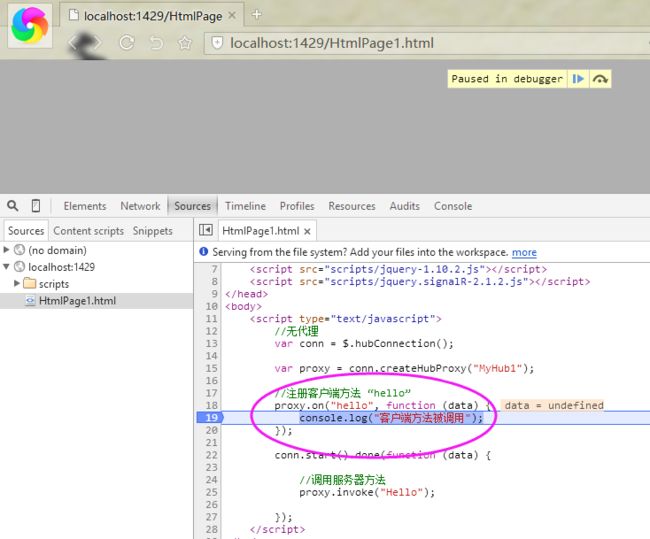The height and width of the screenshot is (539, 650).
Task: Click 'data = undefined' inline value
Action: pos(553,405)
